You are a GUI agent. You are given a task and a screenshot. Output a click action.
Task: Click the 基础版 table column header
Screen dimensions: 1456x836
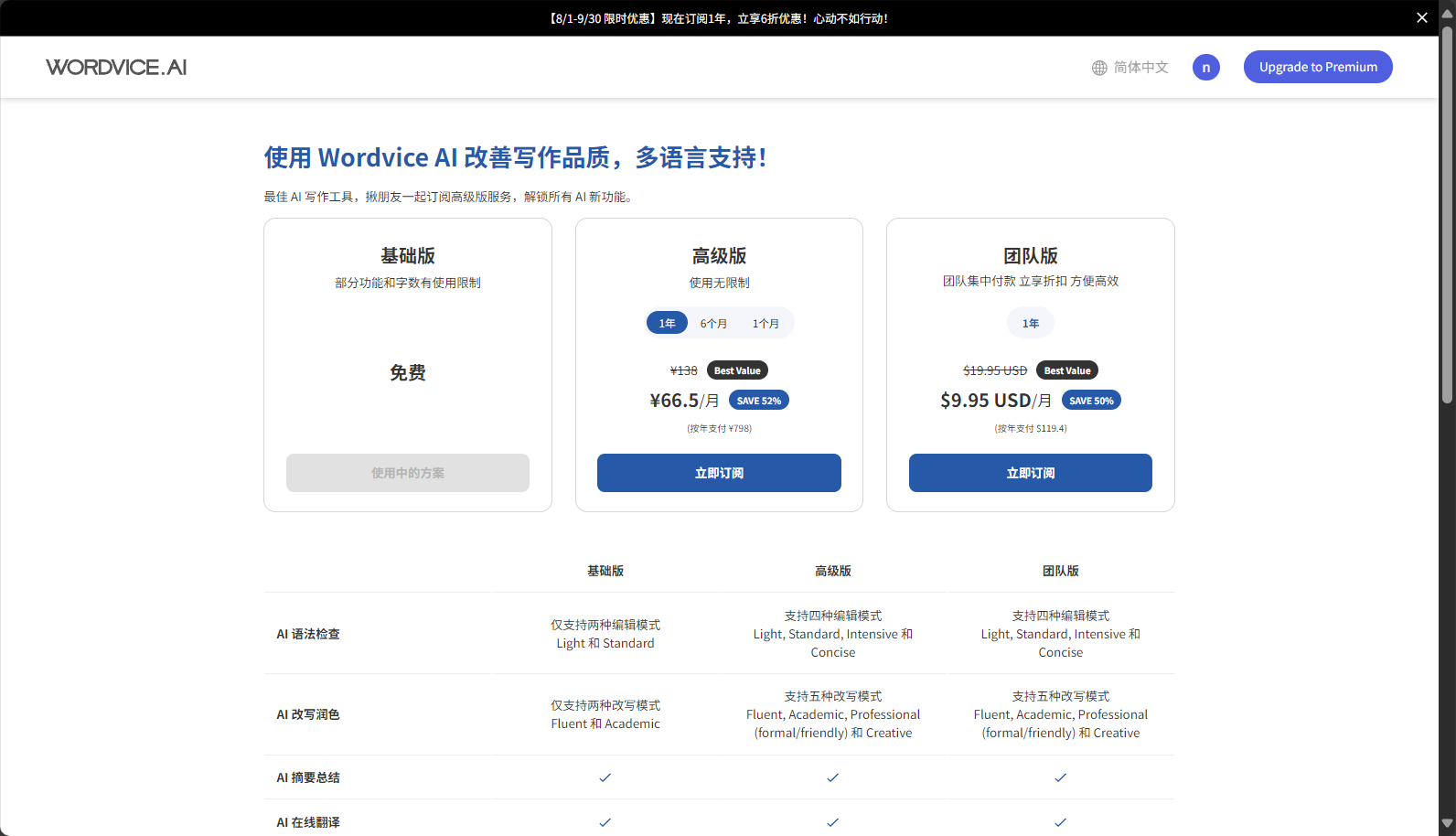tap(605, 571)
